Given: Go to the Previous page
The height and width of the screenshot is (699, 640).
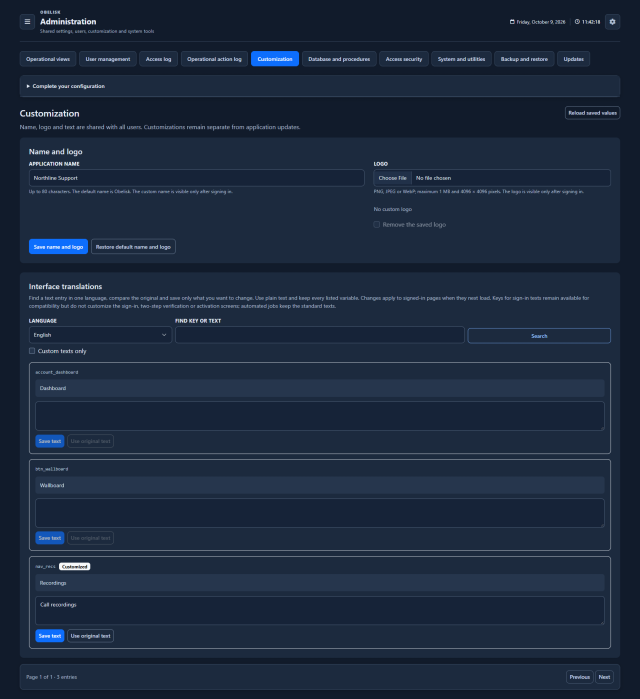Looking at the screenshot, I should click(579, 677).
